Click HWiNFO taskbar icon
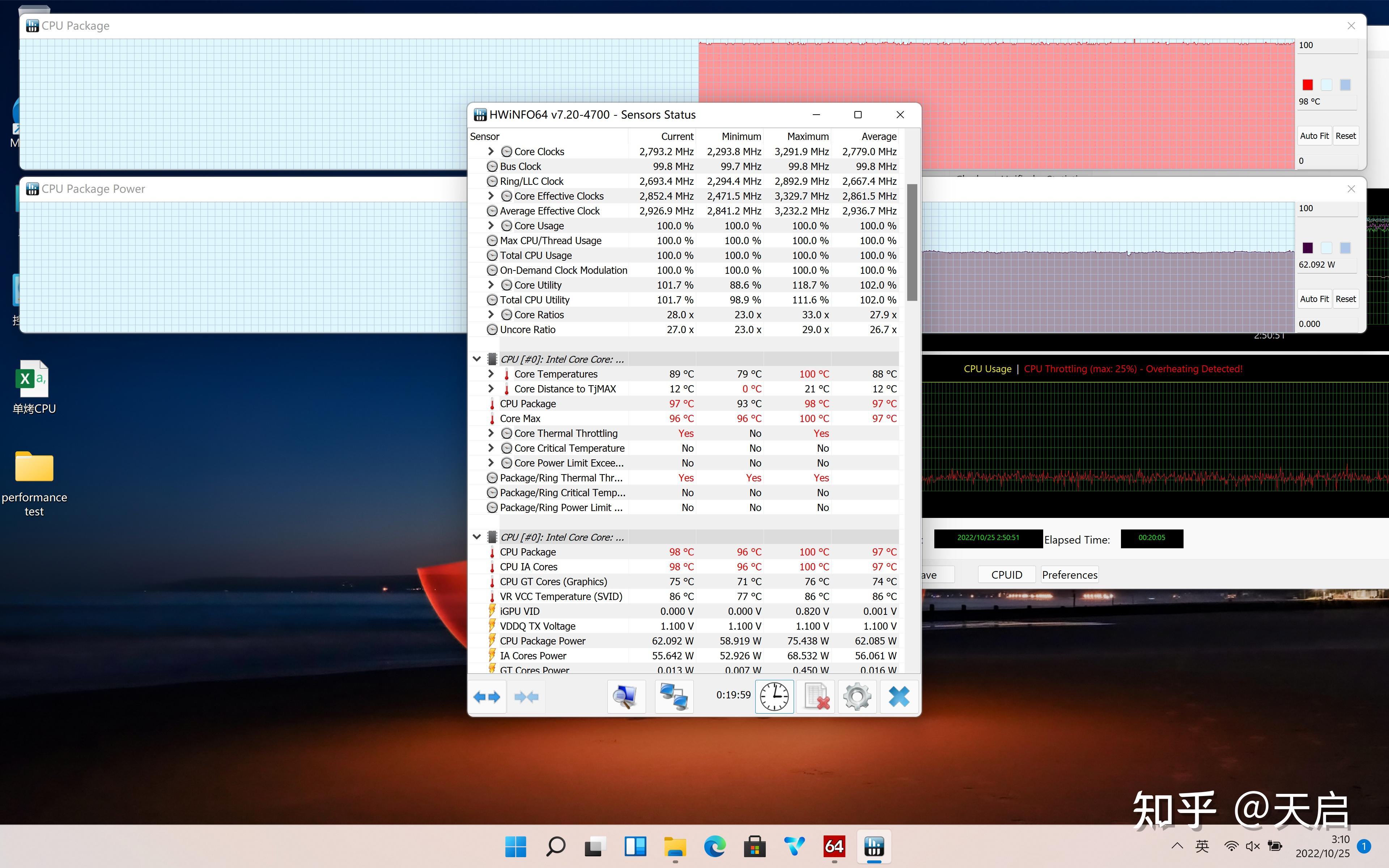Image resolution: width=1389 pixels, height=868 pixels. pyautogui.click(x=874, y=846)
